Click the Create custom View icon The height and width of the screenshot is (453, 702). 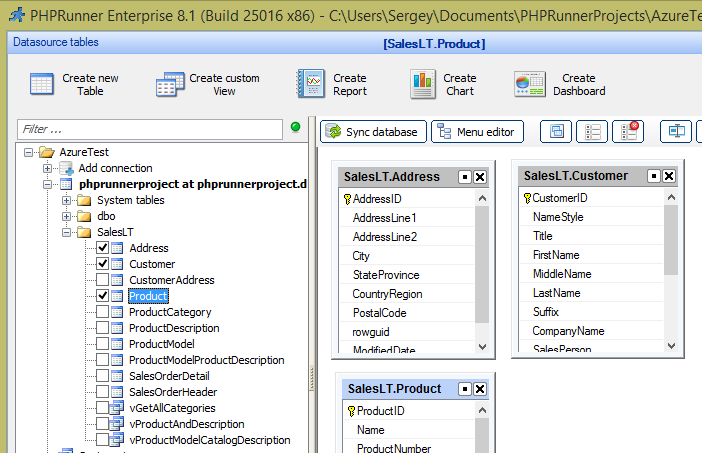point(170,84)
